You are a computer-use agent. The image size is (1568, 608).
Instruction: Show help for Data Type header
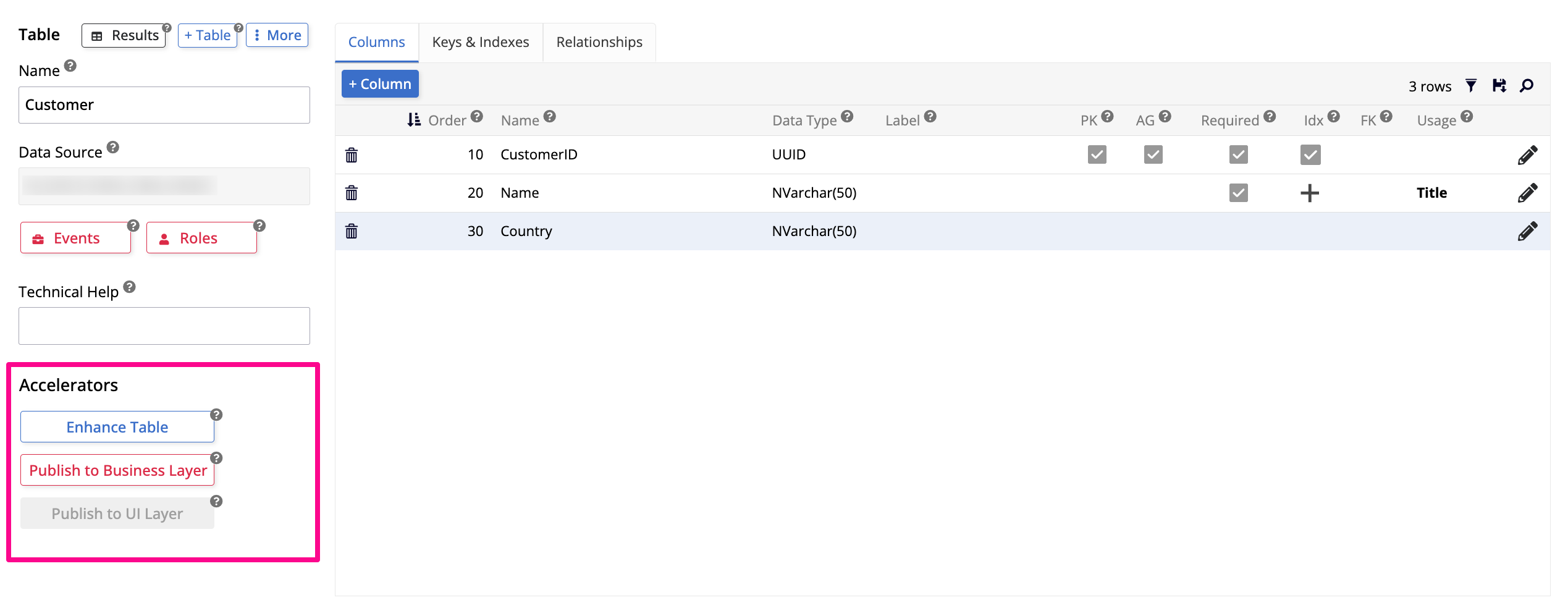point(847,116)
